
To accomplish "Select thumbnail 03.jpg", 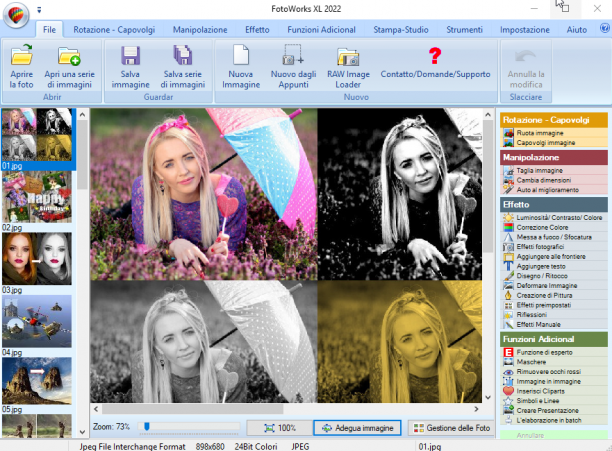I will 37,259.
